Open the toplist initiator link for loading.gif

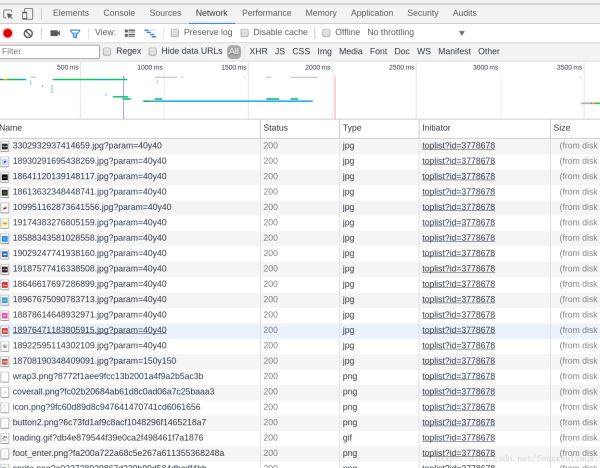pyautogui.click(x=458, y=438)
